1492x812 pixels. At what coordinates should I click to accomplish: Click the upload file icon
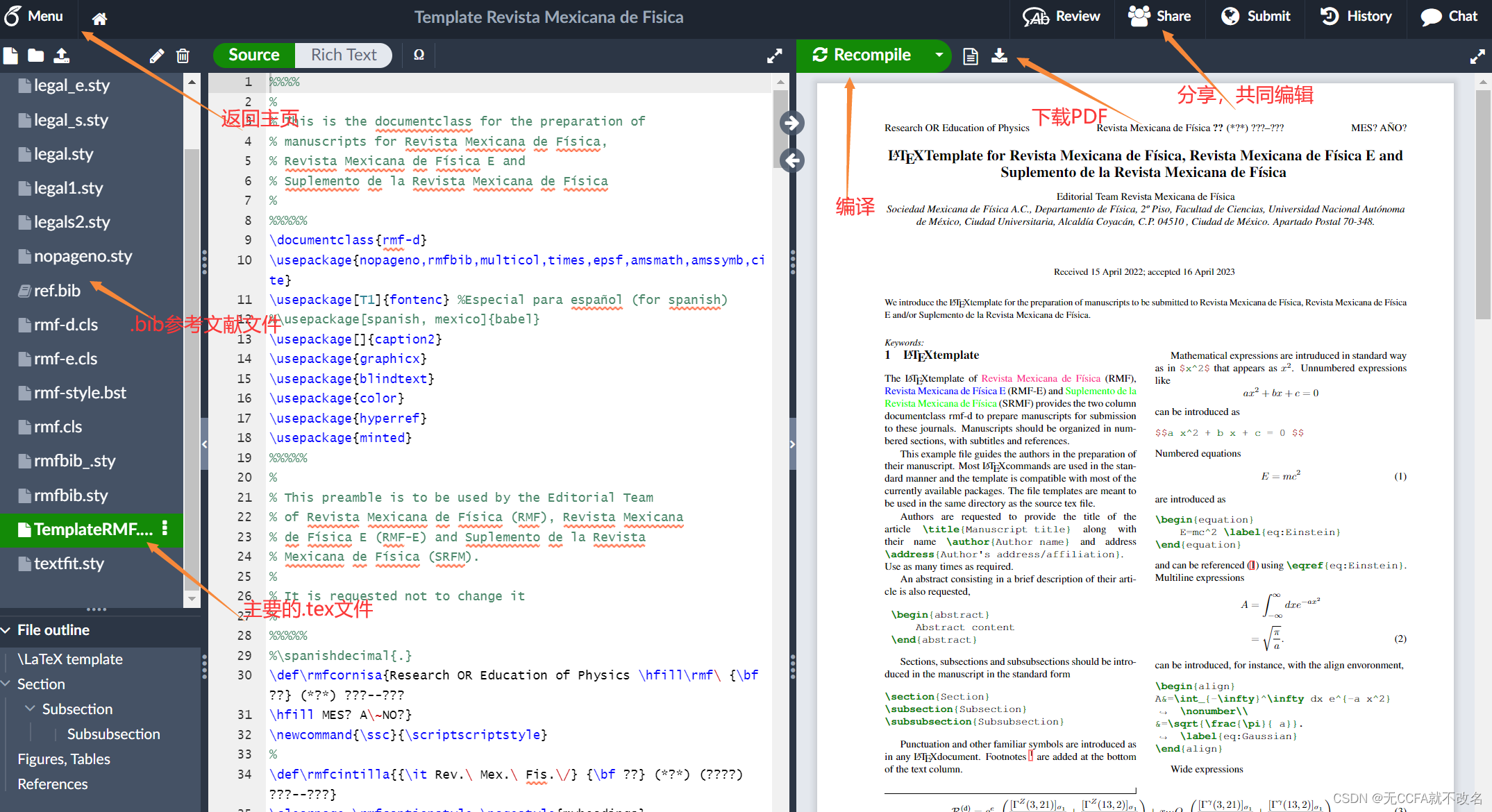(62, 56)
